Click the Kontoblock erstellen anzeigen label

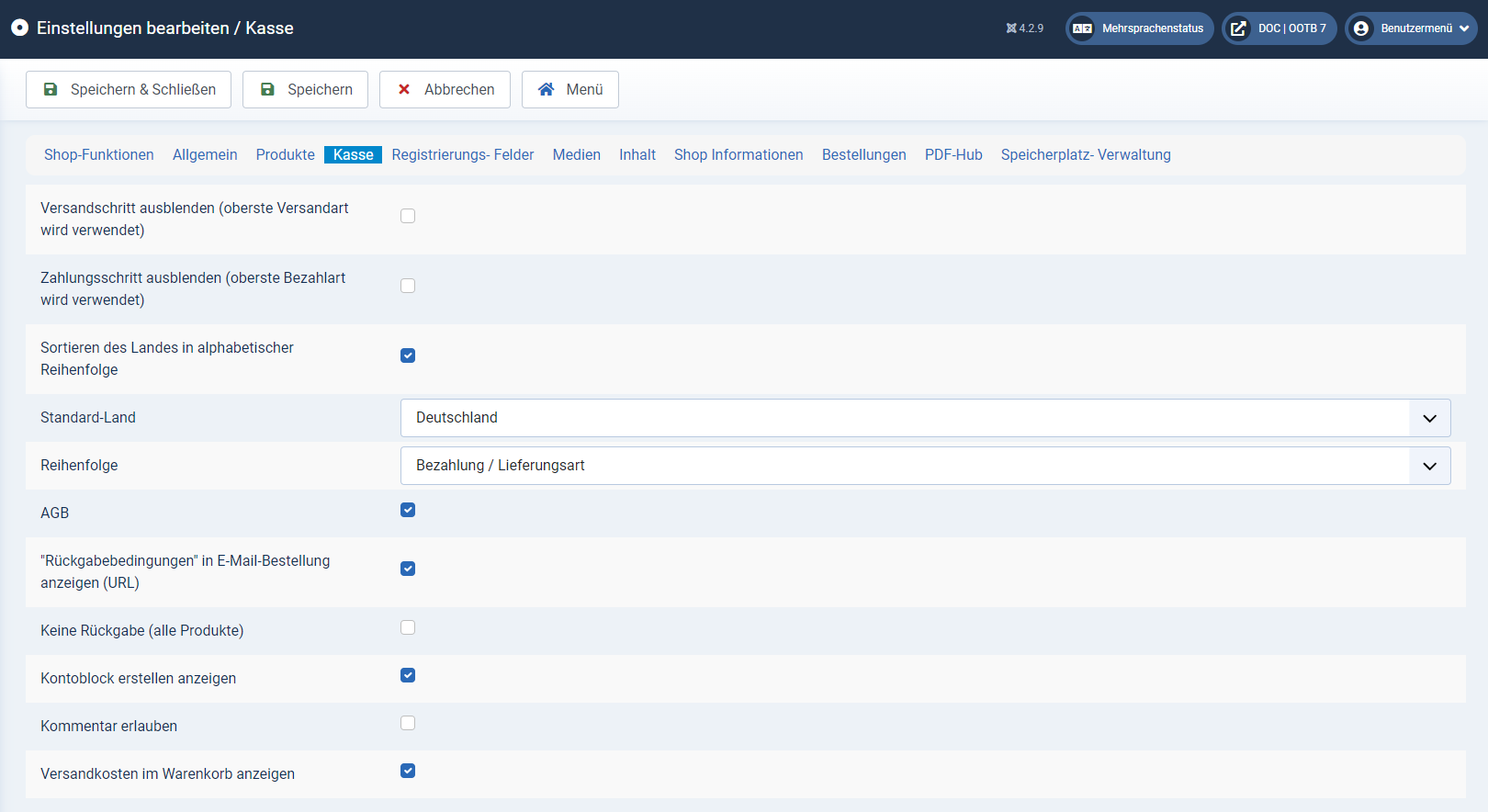[x=139, y=678]
